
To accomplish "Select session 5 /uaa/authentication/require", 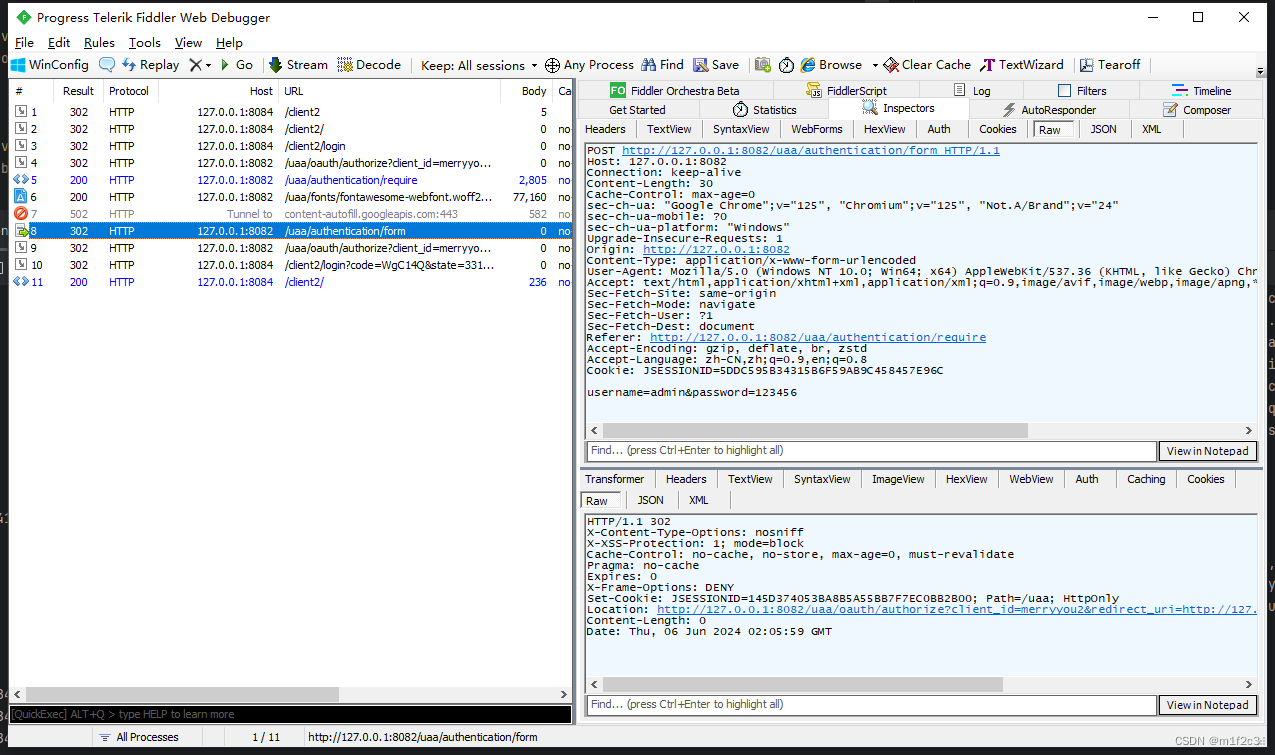I will 290,180.
